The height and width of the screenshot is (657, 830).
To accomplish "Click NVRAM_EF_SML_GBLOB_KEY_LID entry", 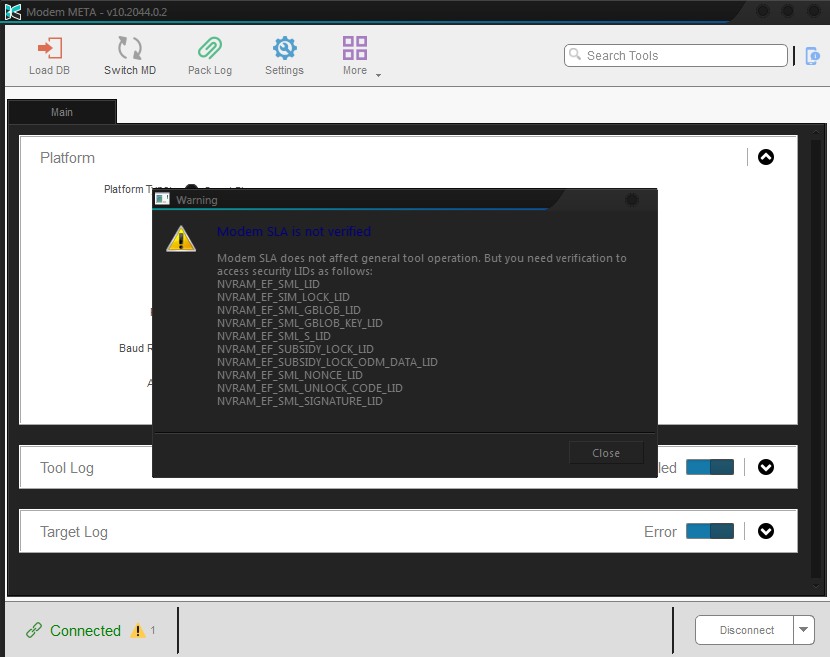I will tap(300, 323).
